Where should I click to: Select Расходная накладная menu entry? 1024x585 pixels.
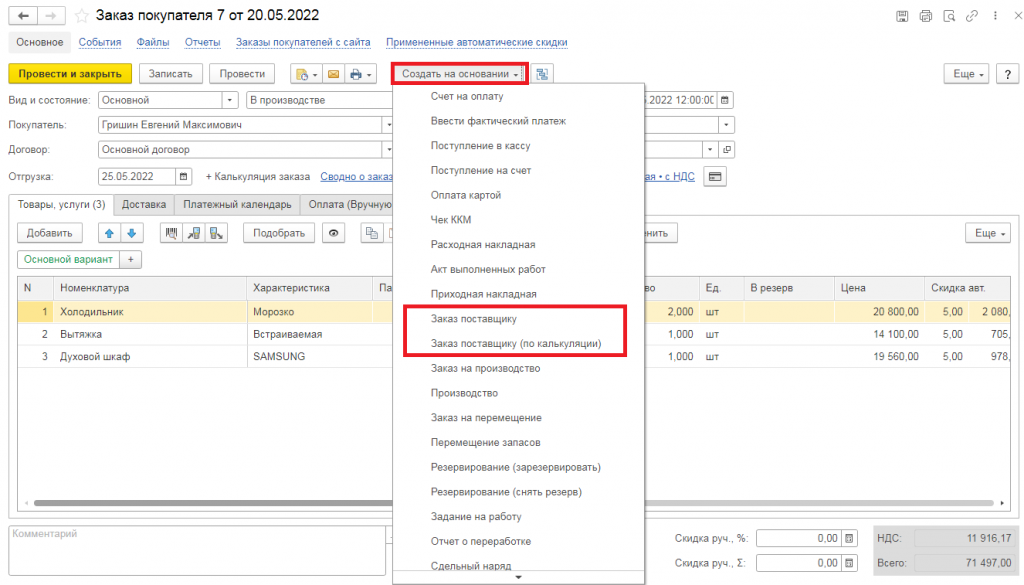[x=483, y=244]
